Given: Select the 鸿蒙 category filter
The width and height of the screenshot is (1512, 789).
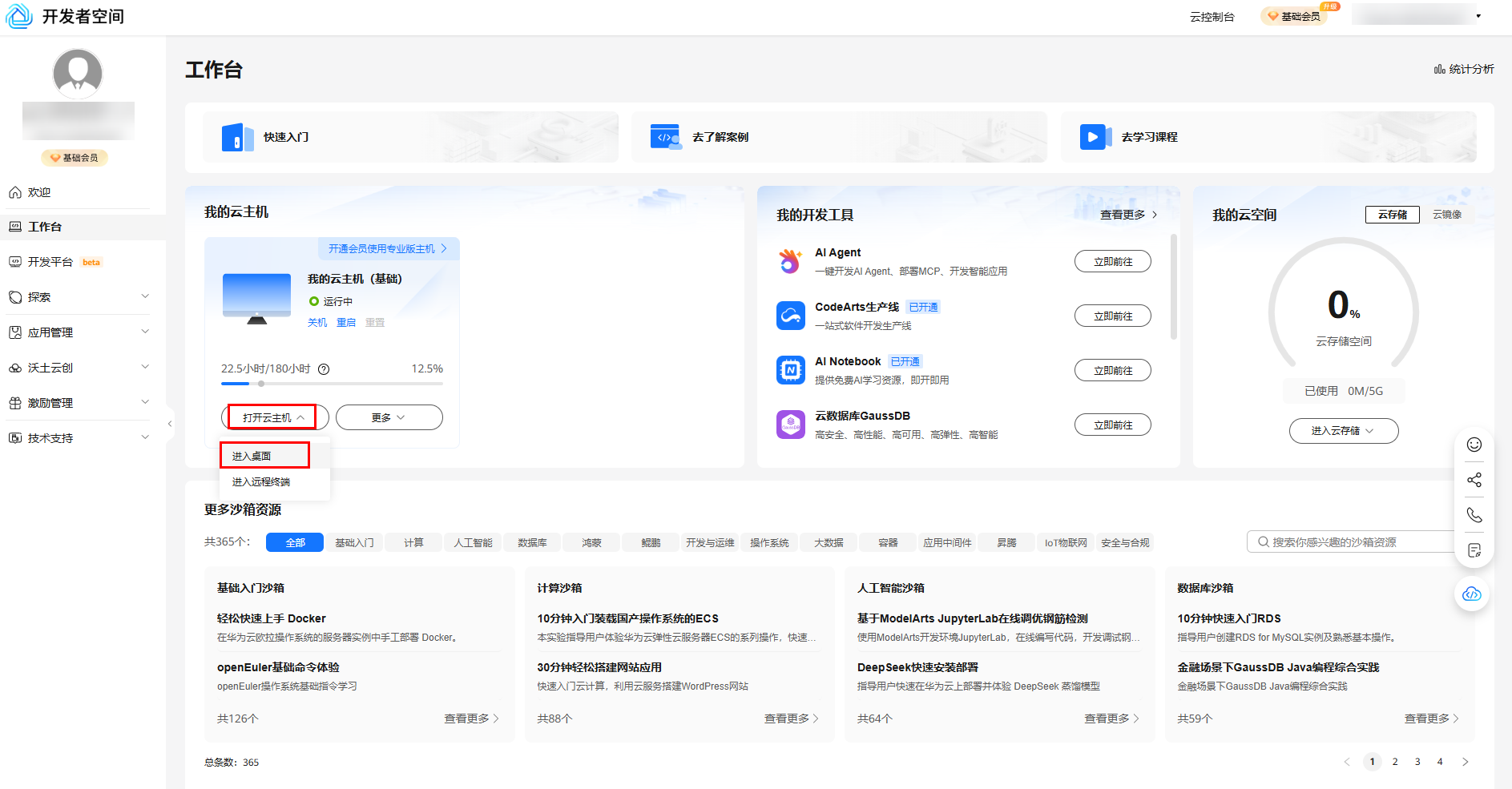Looking at the screenshot, I should 591,542.
